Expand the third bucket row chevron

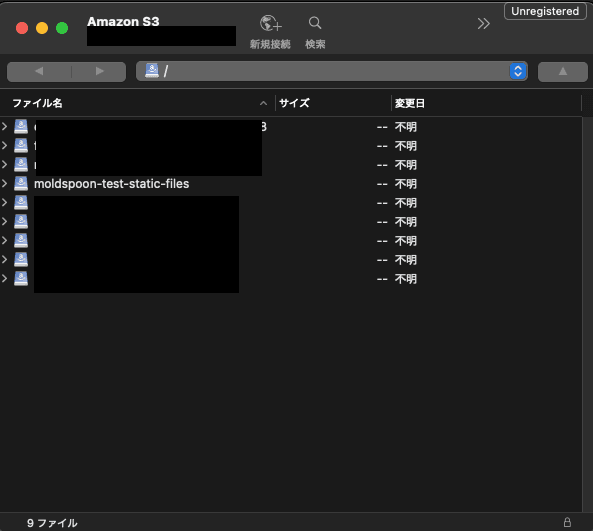[x=5, y=164]
